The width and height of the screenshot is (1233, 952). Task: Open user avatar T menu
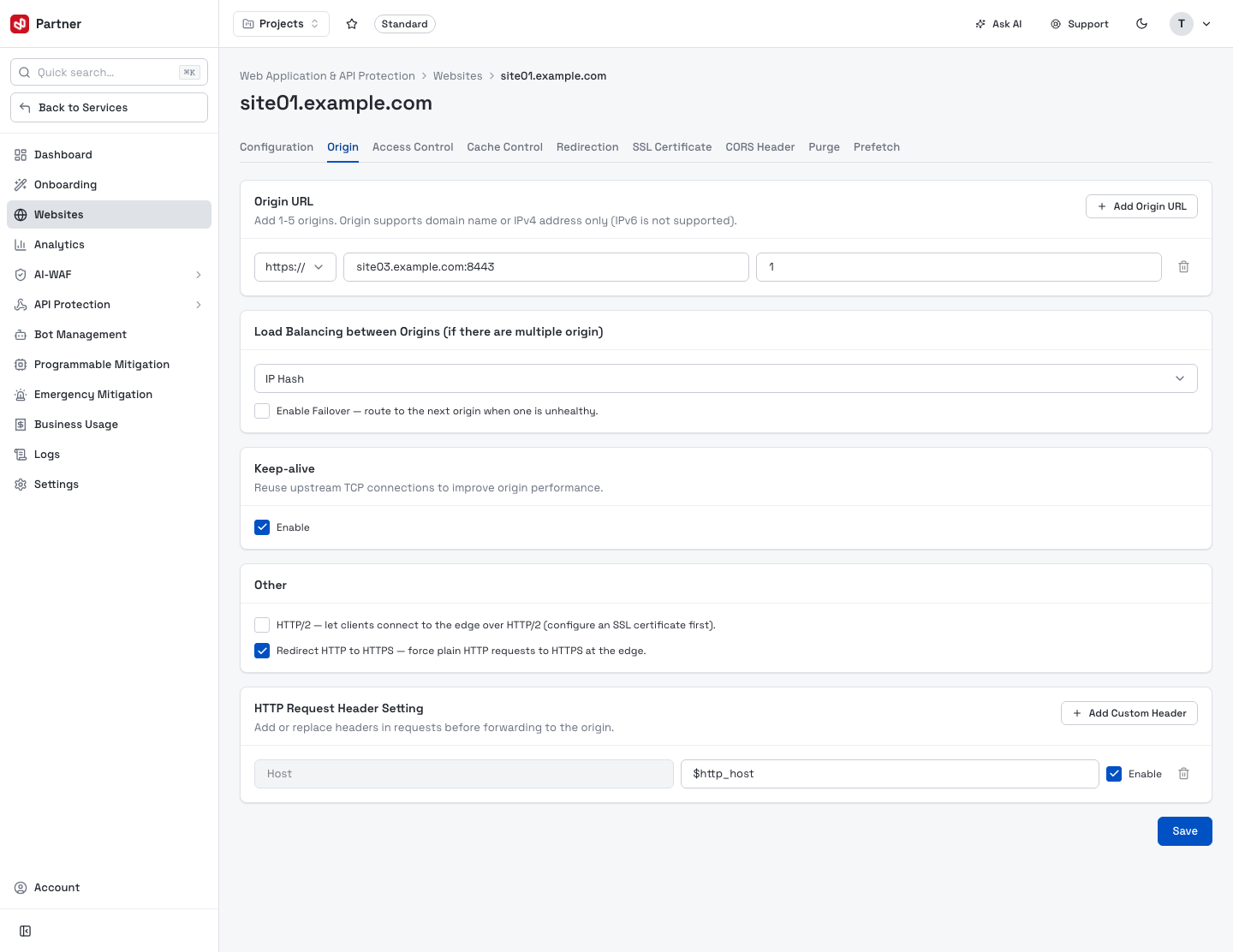pos(1182,24)
